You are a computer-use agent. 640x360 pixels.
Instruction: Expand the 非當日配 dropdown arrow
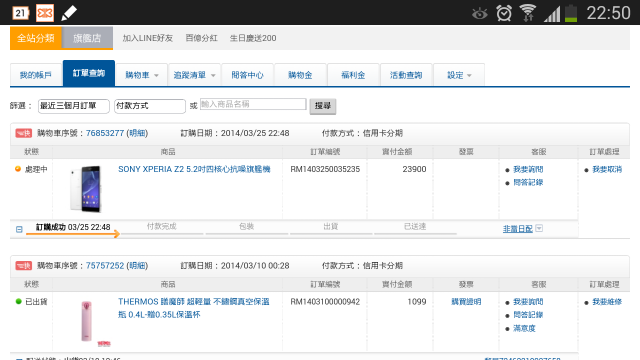pyautogui.click(x=539, y=228)
